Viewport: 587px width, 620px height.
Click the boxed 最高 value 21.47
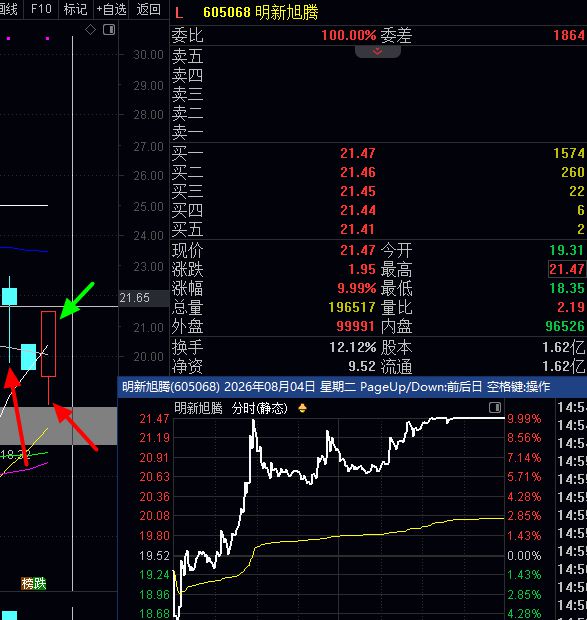click(566, 269)
